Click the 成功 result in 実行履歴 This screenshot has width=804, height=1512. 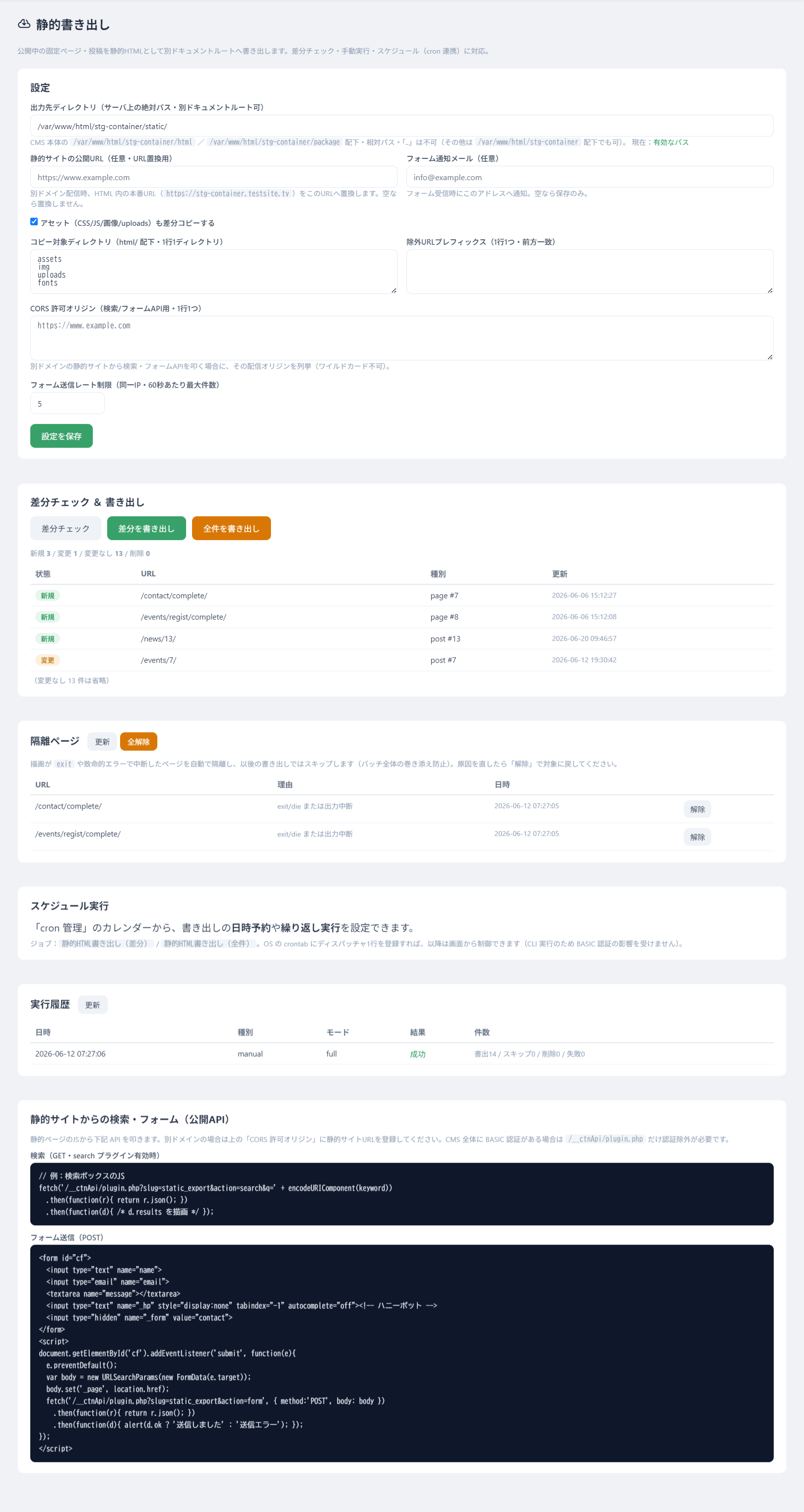418,1054
